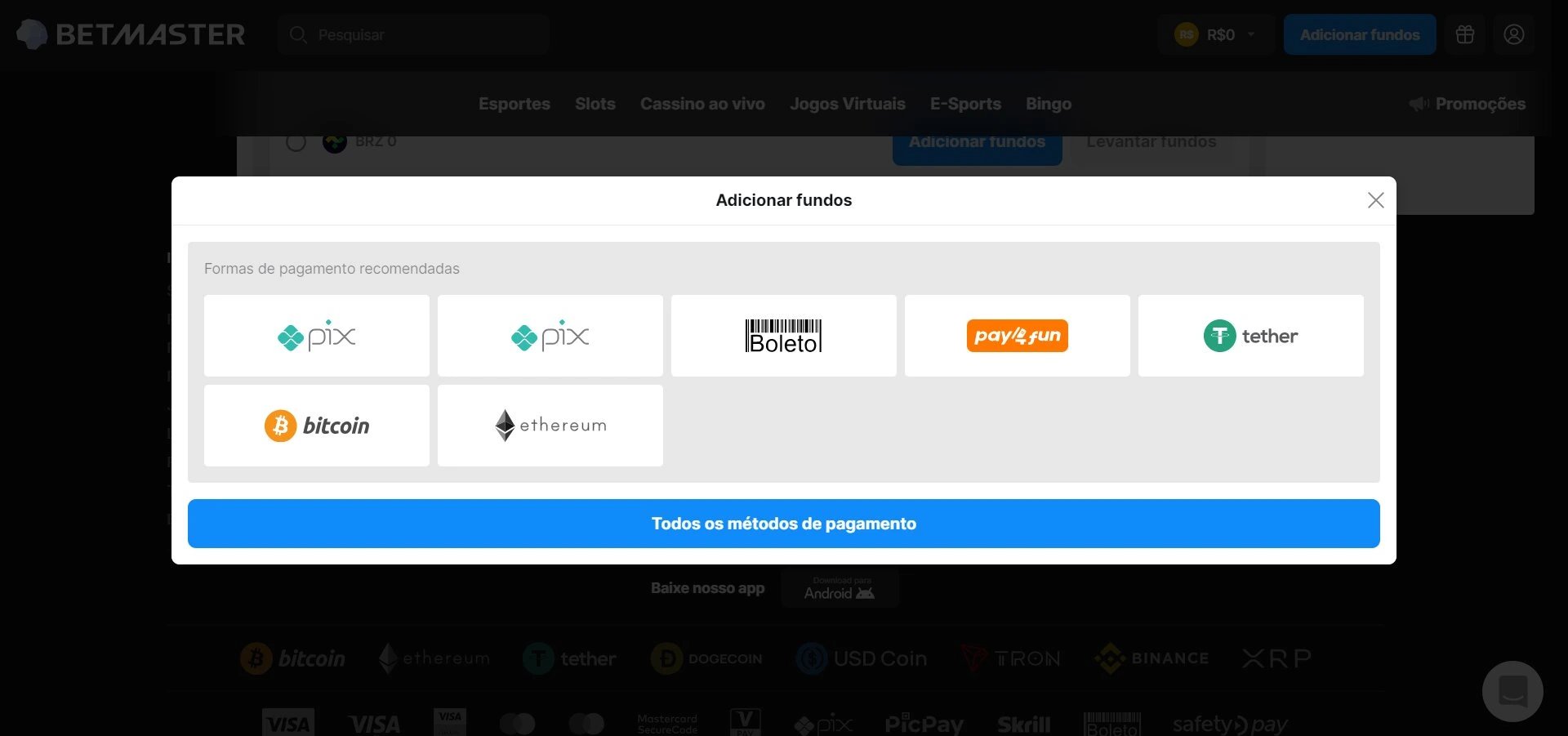The width and height of the screenshot is (1568, 736).
Task: Click the TRON logo
Action: click(x=1010, y=658)
